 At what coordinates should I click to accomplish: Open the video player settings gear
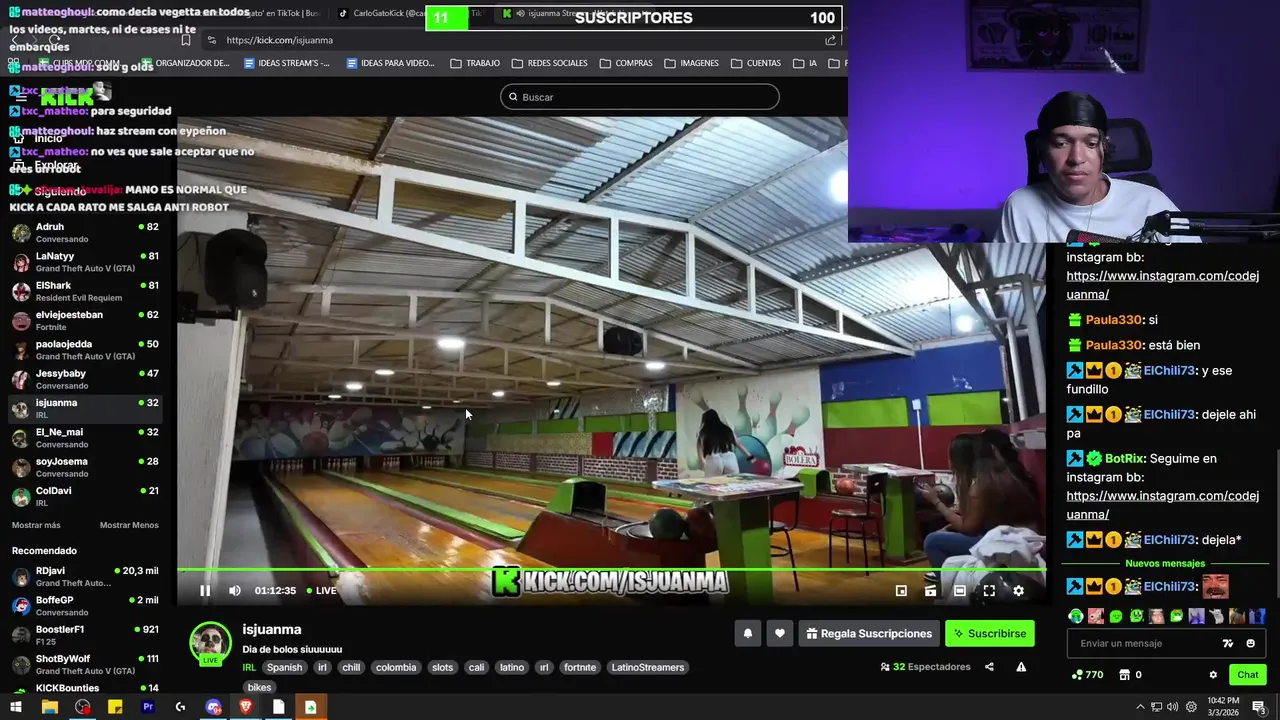1018,591
